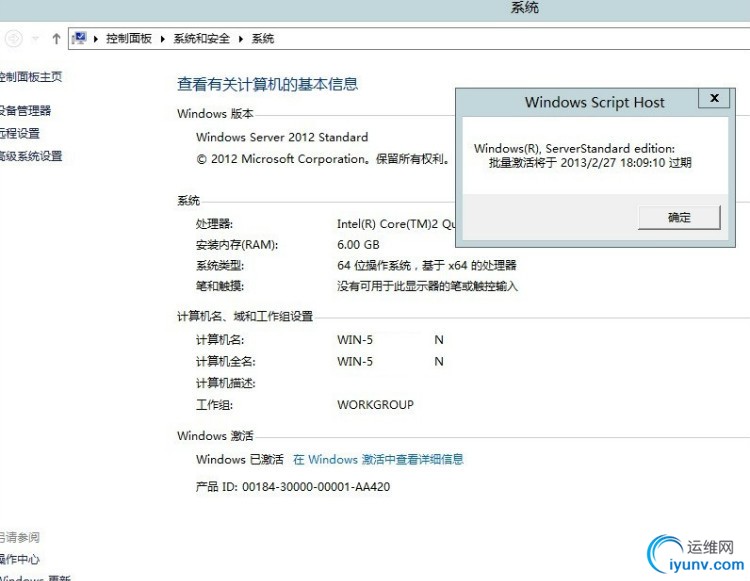Select 控制面板 in the address bar

coord(129,39)
